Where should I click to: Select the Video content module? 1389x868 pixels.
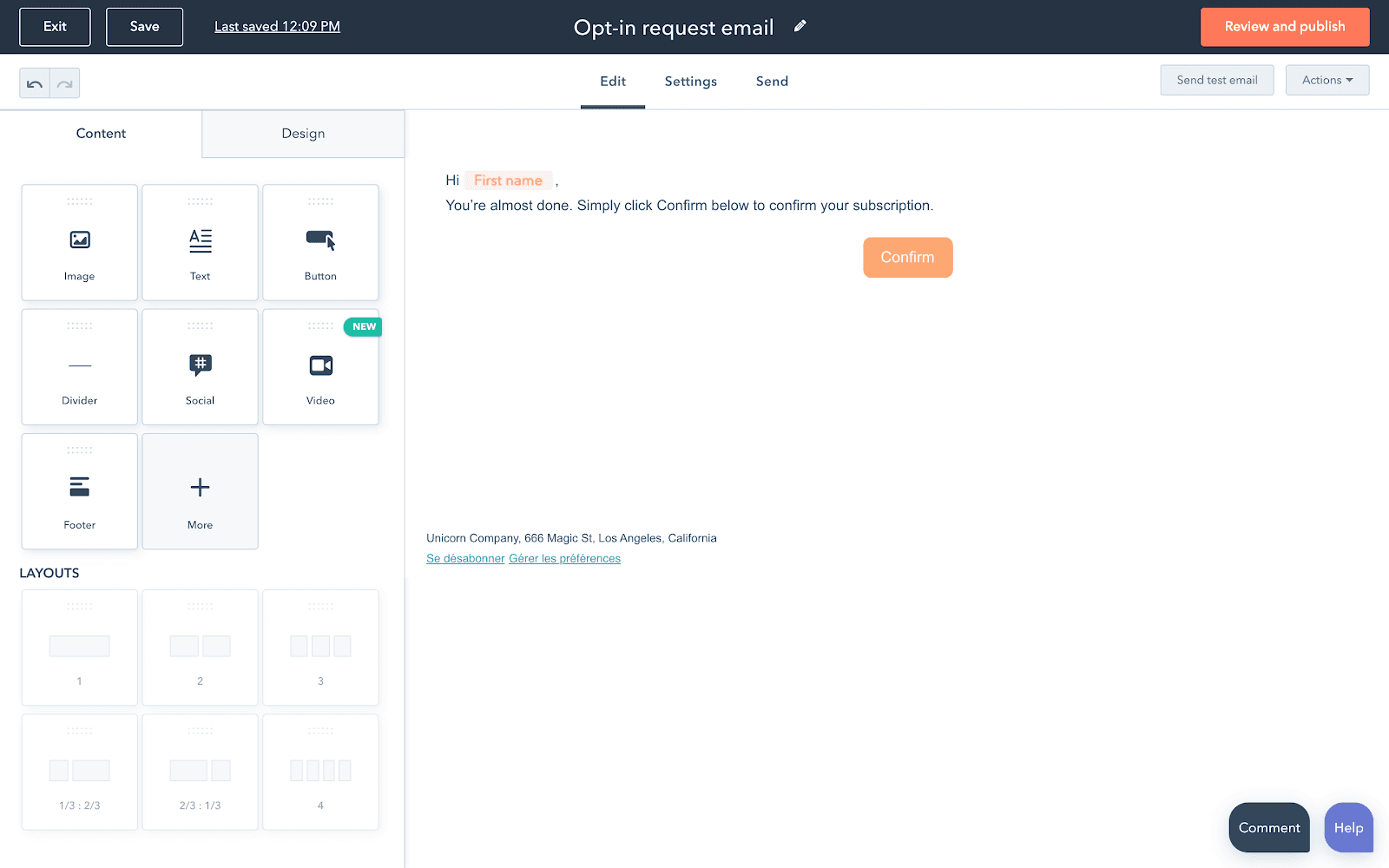click(x=321, y=367)
